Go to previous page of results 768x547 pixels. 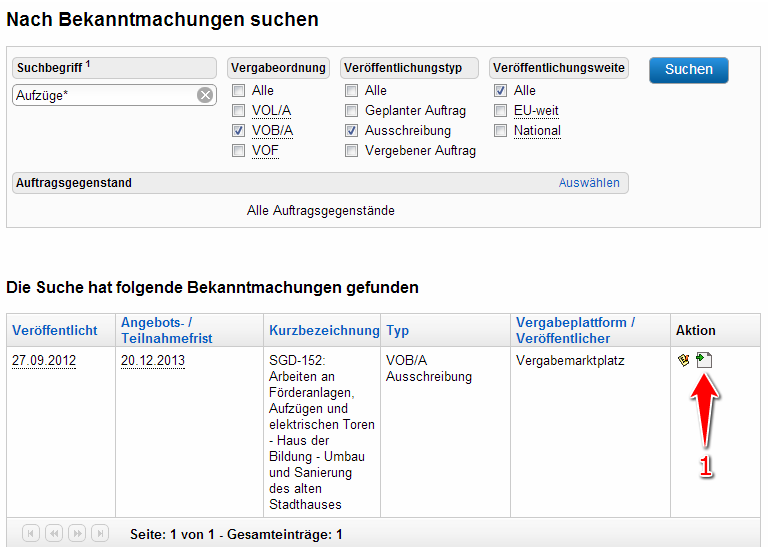53,534
